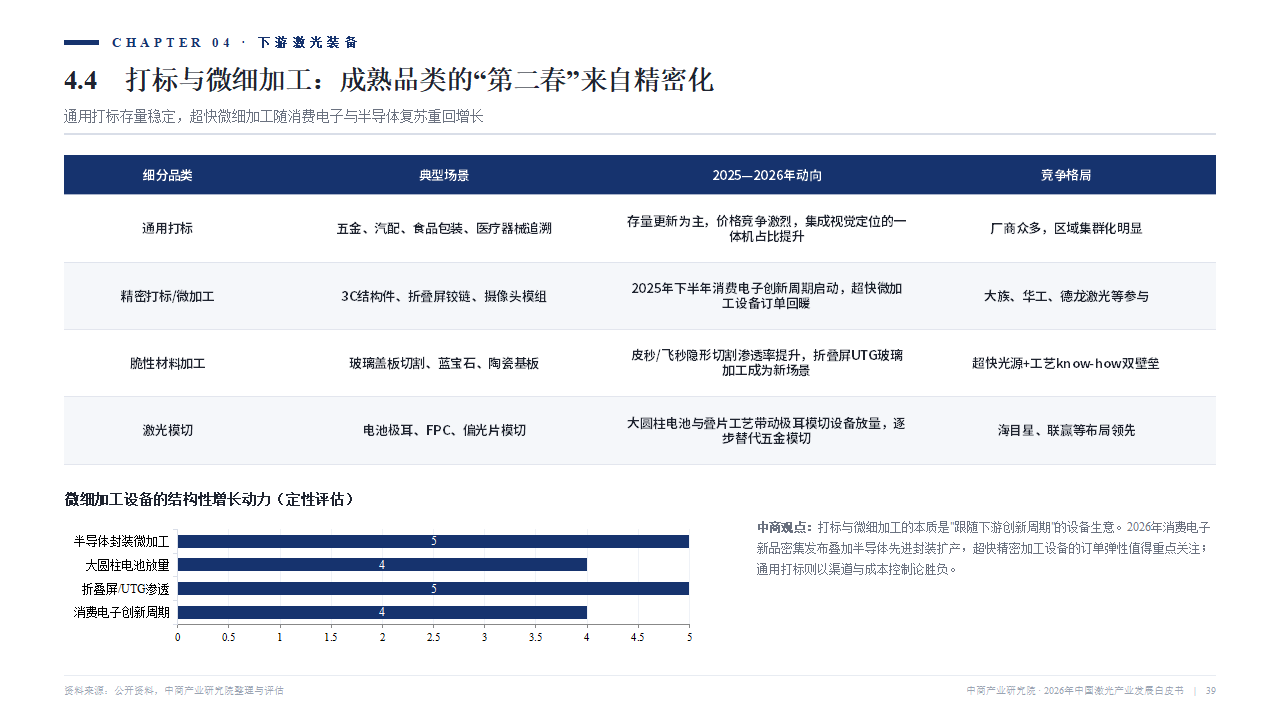Click the "消费电子创新周期" bar in the chart

point(382,612)
